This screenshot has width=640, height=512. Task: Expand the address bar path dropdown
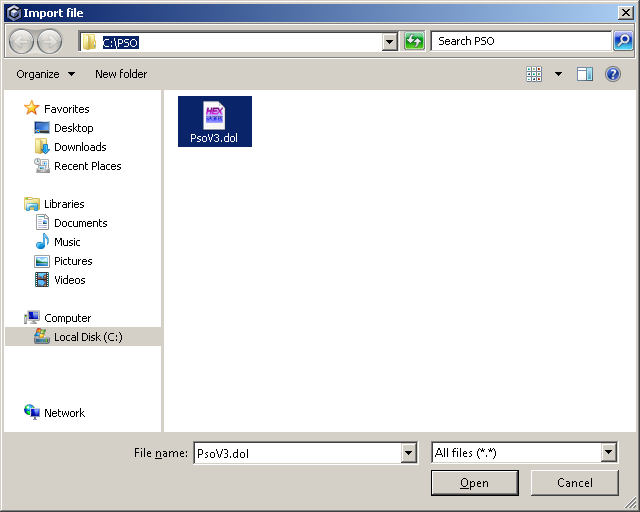tap(390, 42)
